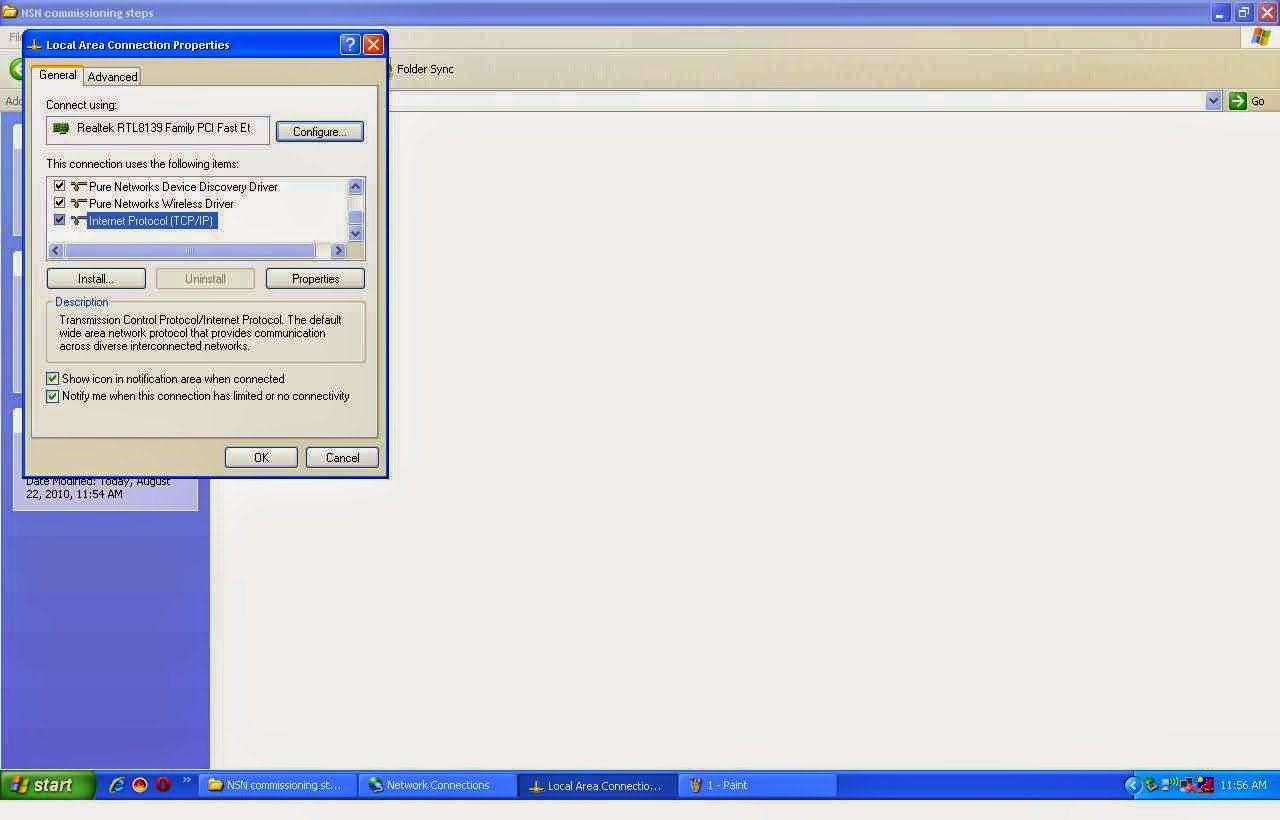Switch to the Network Connections window

coord(437,785)
